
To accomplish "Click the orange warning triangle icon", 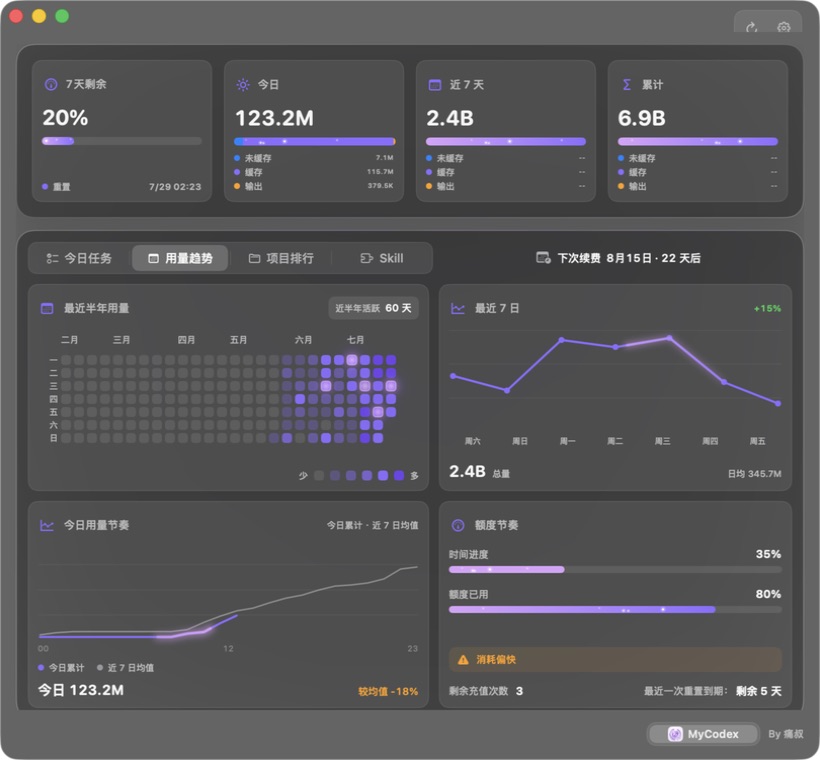I will pos(463,660).
